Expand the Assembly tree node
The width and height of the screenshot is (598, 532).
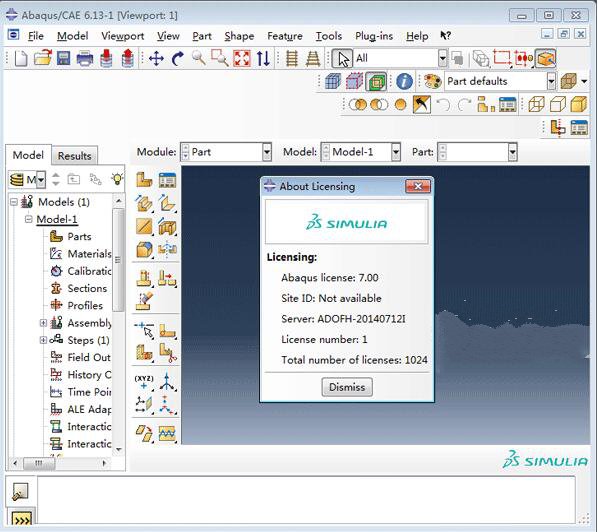click(43, 323)
